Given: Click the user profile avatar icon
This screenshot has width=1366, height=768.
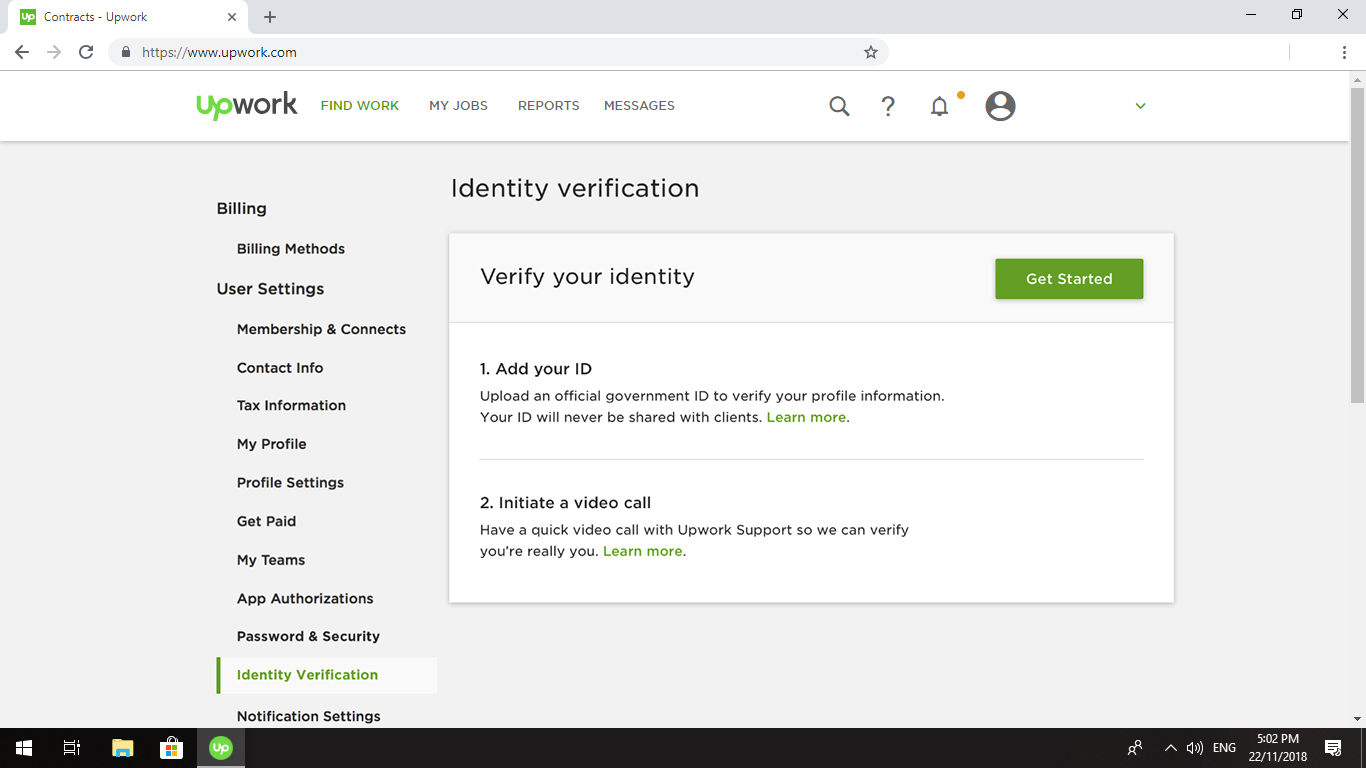Looking at the screenshot, I should (1000, 106).
